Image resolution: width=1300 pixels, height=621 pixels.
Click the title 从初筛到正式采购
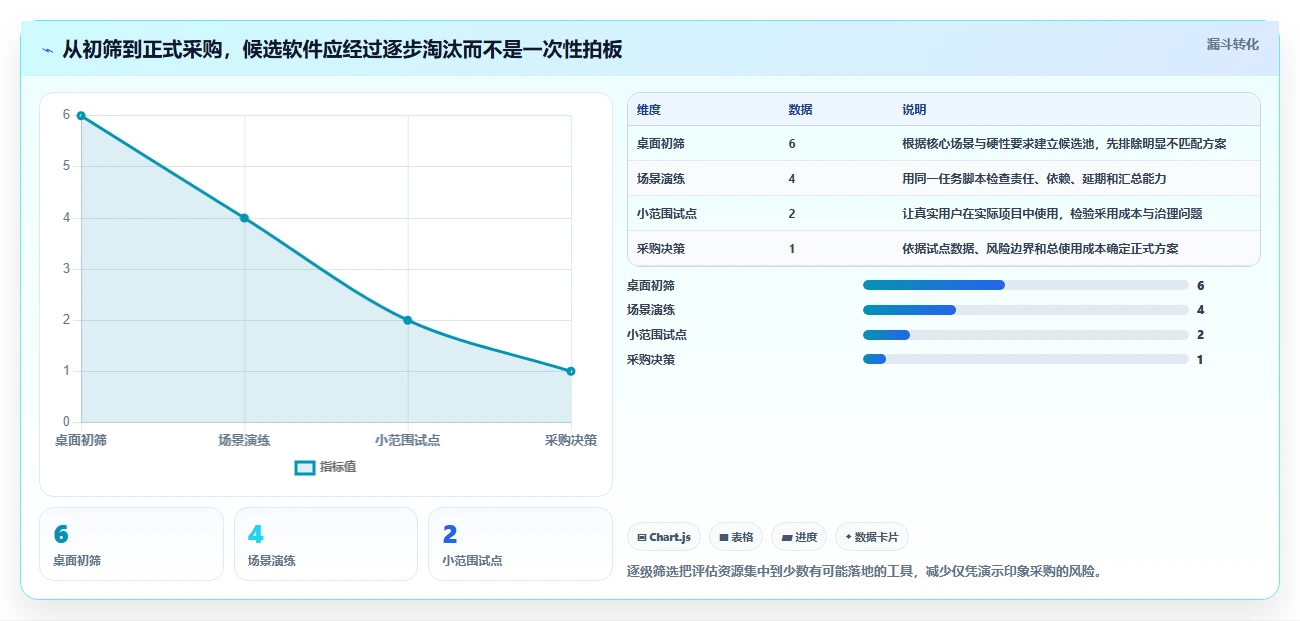pos(343,50)
